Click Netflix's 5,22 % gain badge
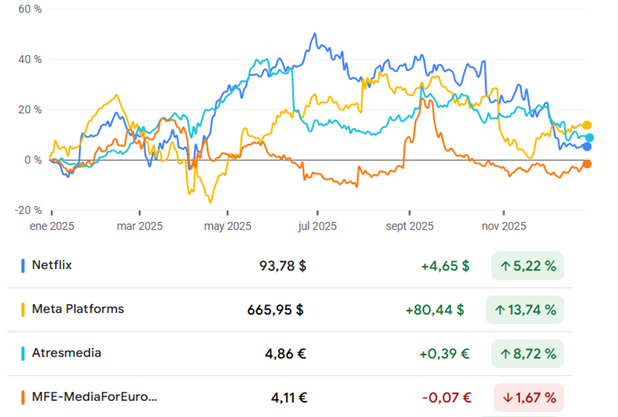Screen dimensions: 618x417 (525, 266)
